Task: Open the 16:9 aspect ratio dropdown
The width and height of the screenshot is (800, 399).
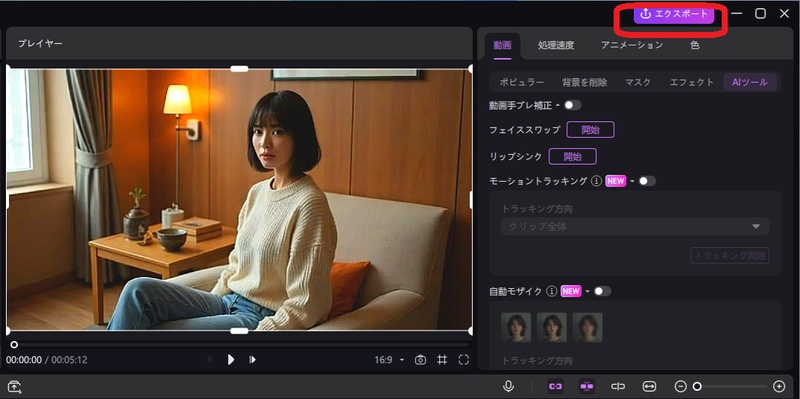Action: tap(389, 360)
